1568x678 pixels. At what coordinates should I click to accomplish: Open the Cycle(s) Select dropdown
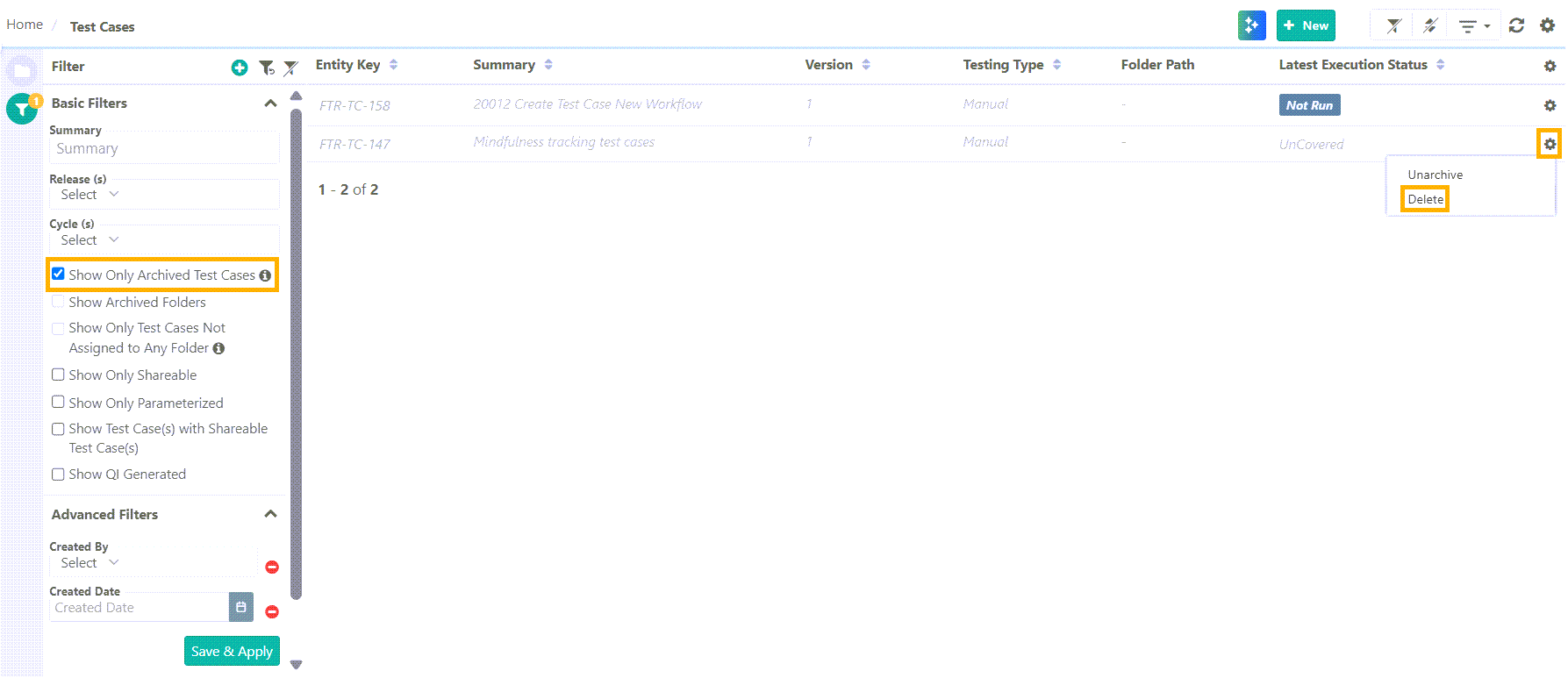[x=89, y=240]
